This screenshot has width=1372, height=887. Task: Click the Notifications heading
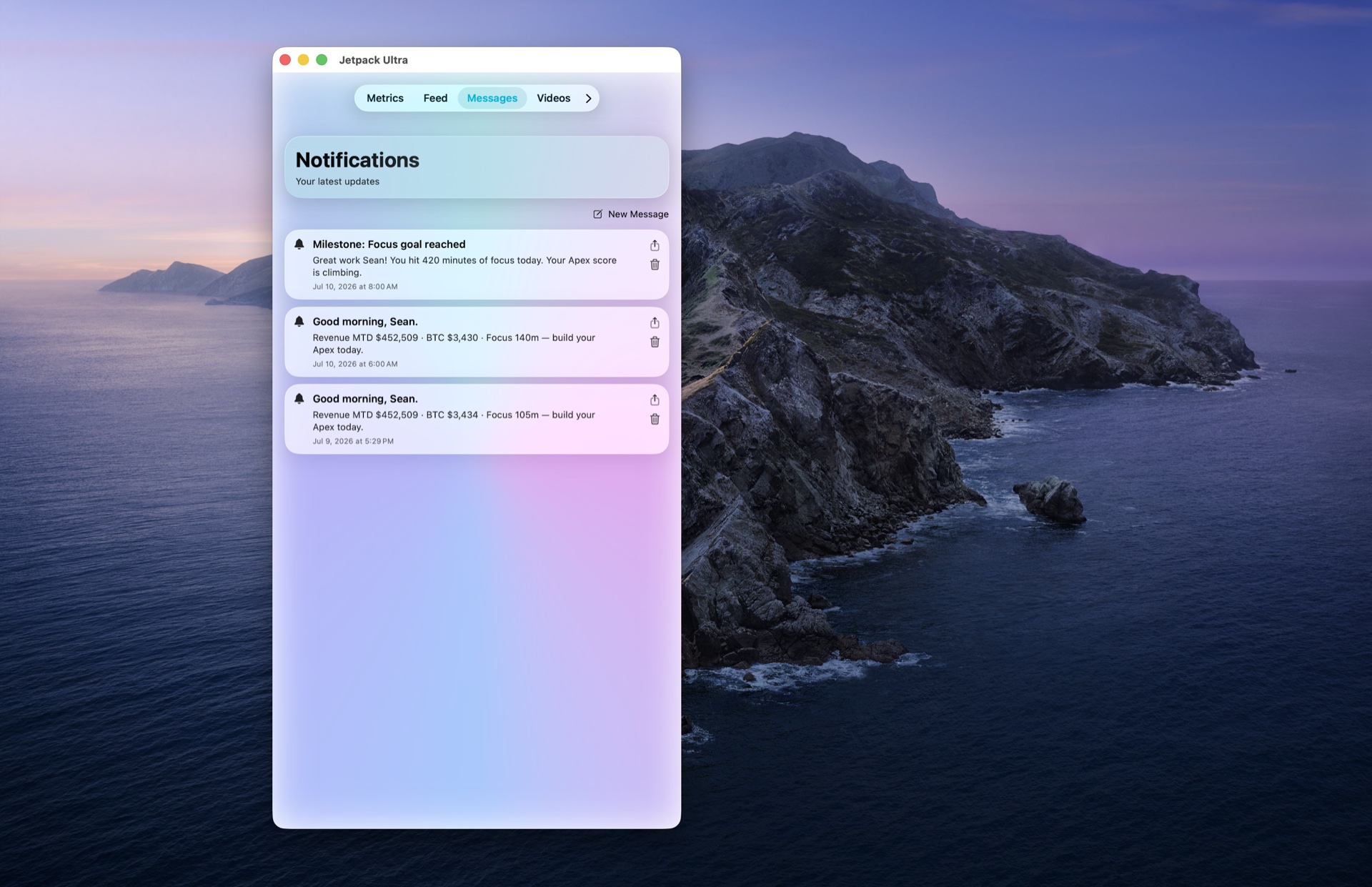(x=357, y=160)
